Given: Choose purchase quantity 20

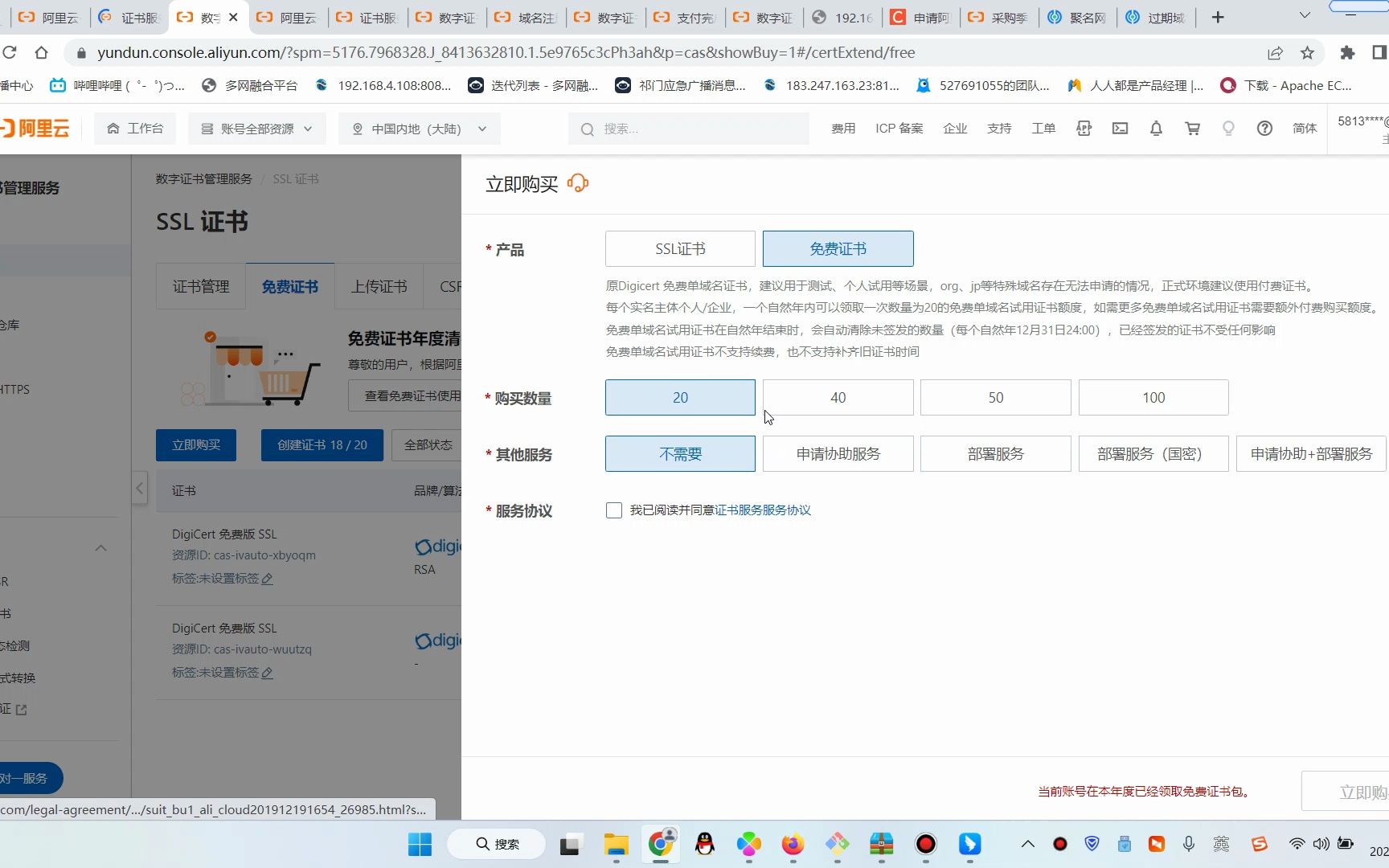Looking at the screenshot, I should [680, 398].
